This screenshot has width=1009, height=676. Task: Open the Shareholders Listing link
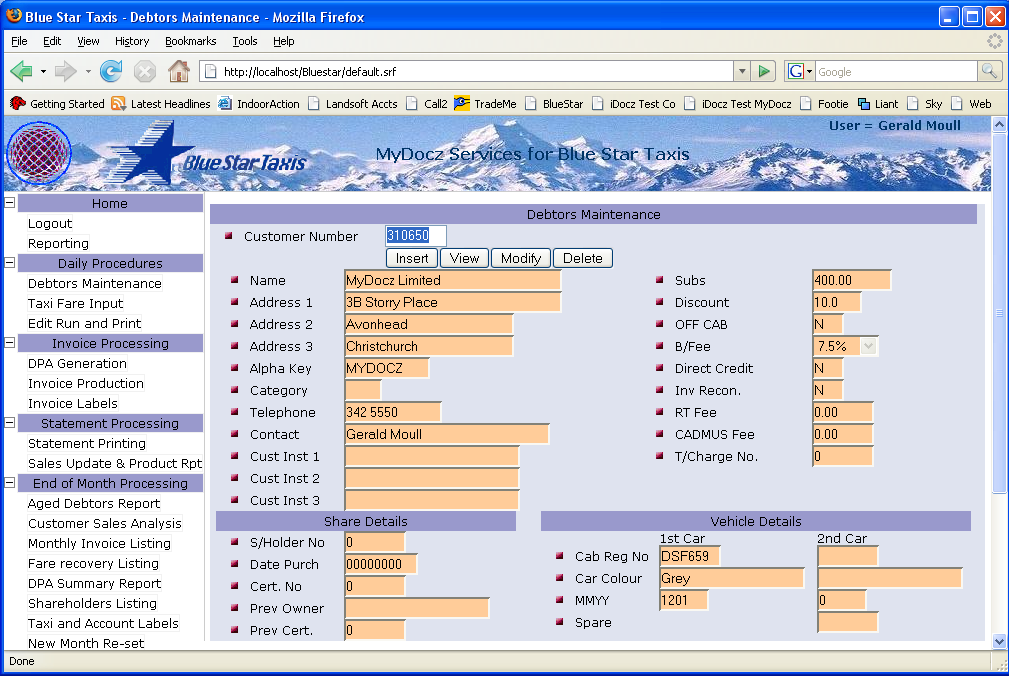click(92, 603)
